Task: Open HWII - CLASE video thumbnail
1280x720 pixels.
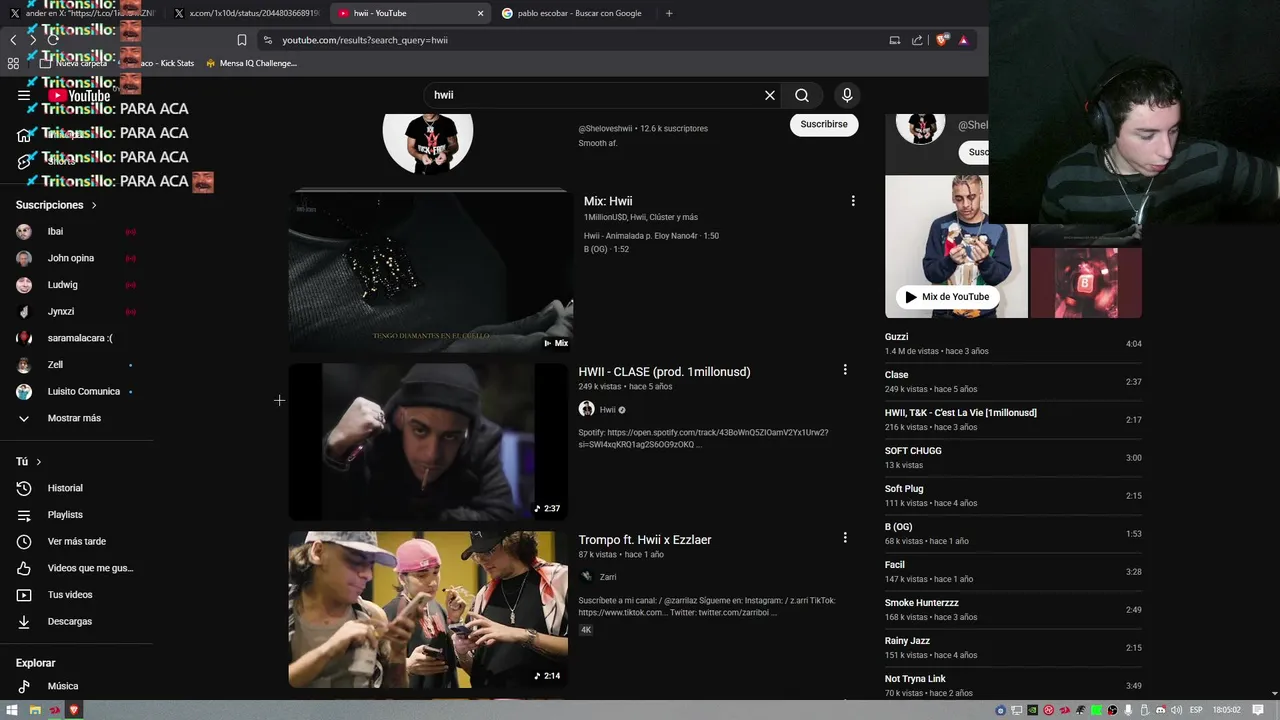Action: 428,442
